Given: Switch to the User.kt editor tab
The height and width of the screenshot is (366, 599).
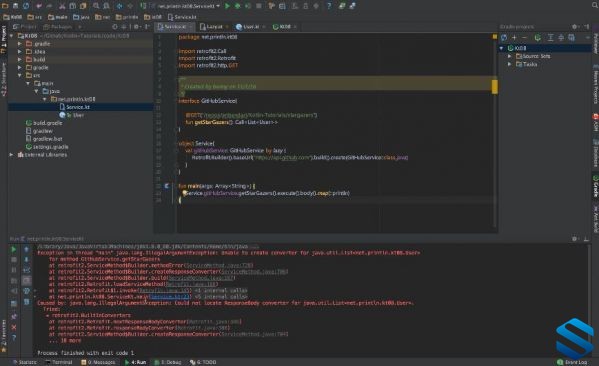Looking at the screenshot, I should [x=250, y=27].
